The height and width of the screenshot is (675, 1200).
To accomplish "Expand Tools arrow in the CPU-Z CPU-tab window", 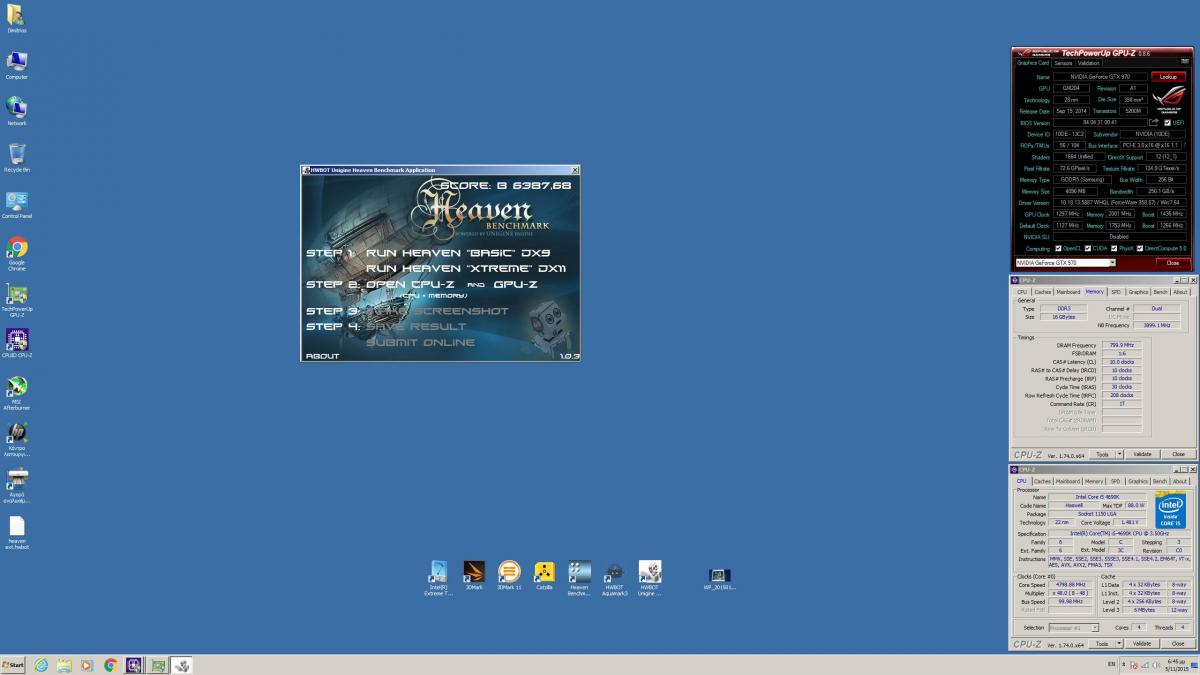I will click(1118, 644).
